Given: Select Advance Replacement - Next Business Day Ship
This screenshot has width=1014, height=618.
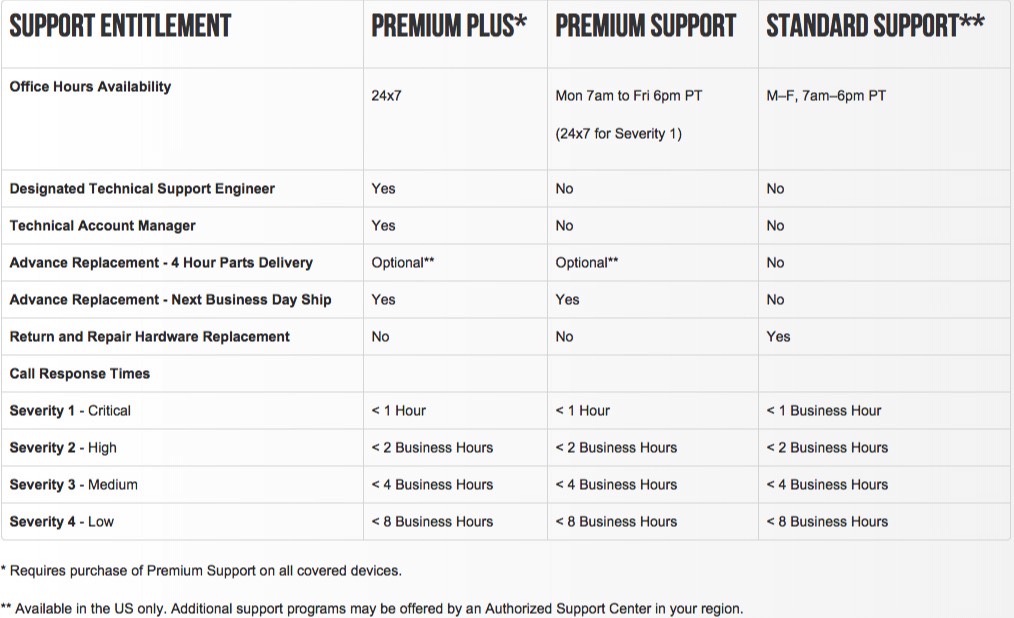Looking at the screenshot, I should (170, 299).
